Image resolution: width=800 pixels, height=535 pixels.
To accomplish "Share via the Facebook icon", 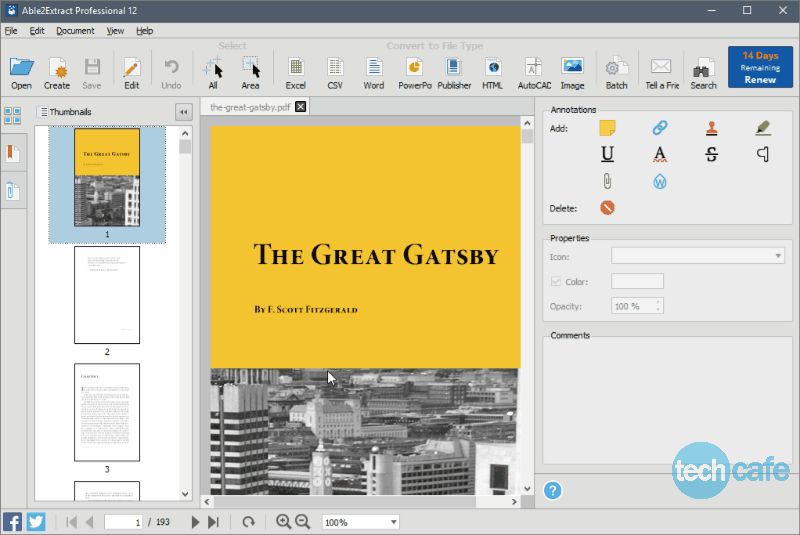I will pos(12,522).
